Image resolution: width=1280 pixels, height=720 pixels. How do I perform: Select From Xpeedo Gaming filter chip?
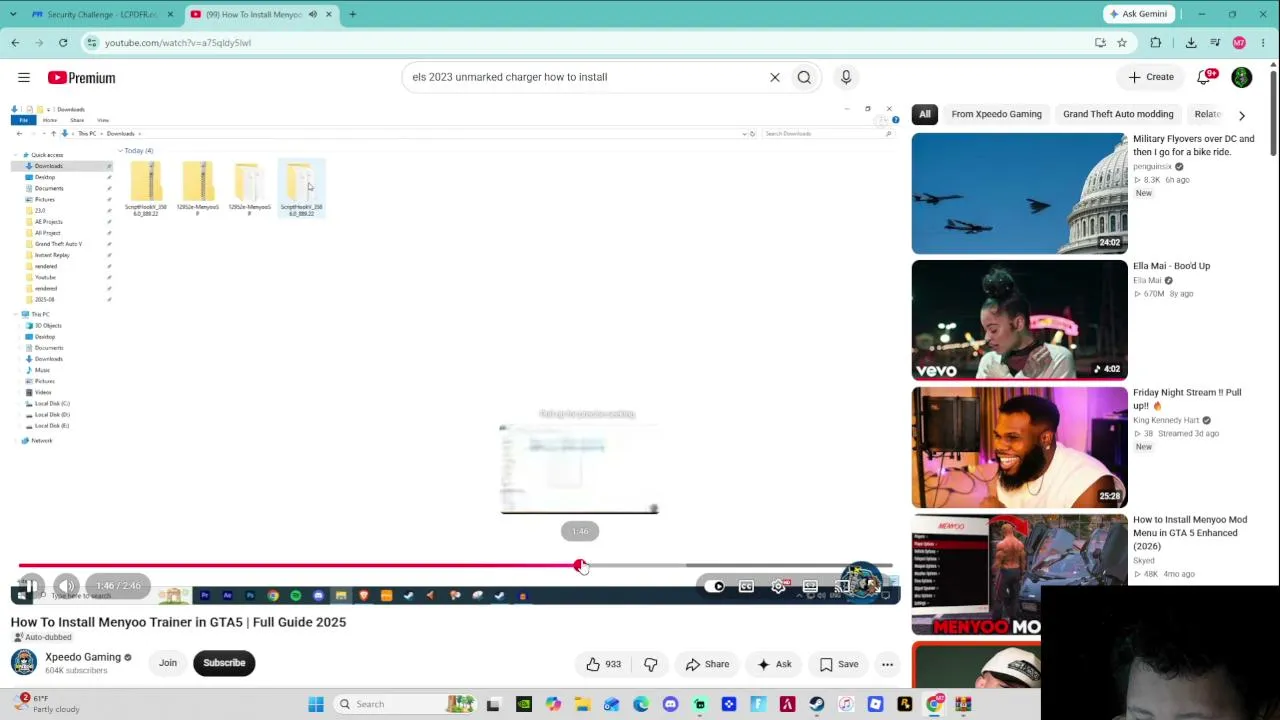click(996, 114)
